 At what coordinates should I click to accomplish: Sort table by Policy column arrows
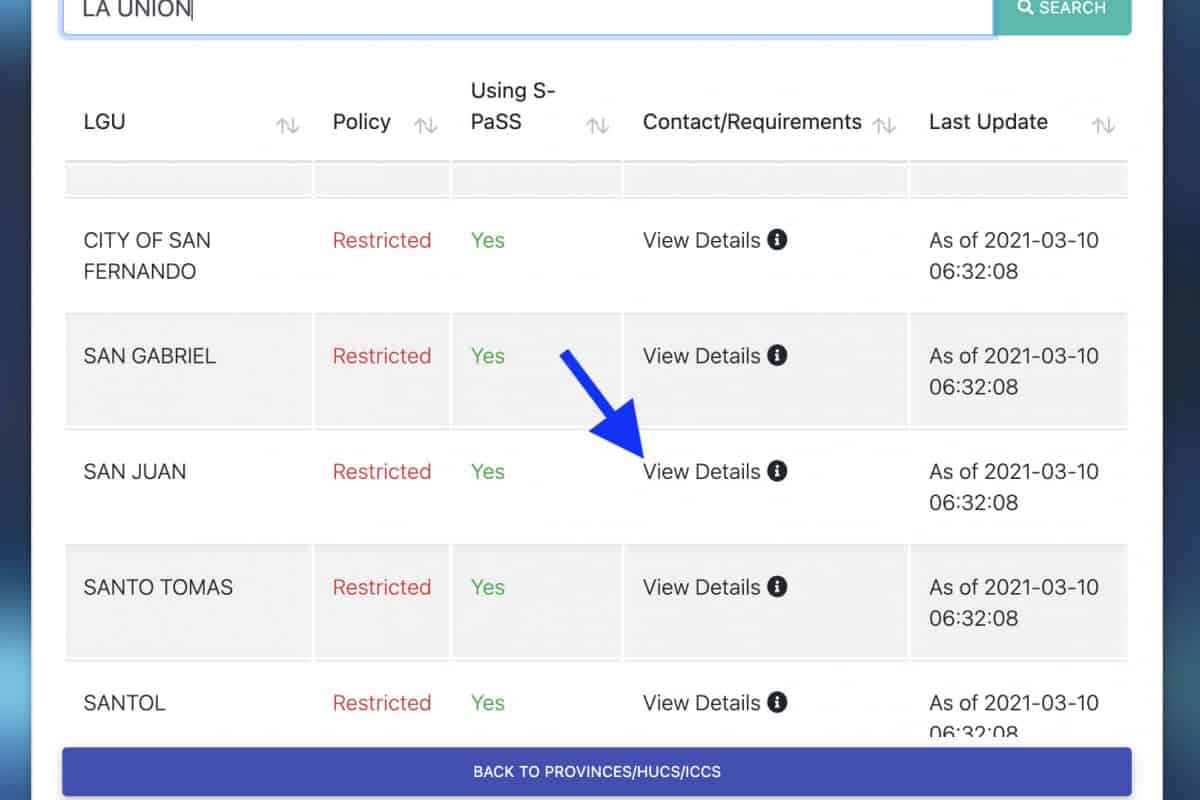click(x=426, y=126)
